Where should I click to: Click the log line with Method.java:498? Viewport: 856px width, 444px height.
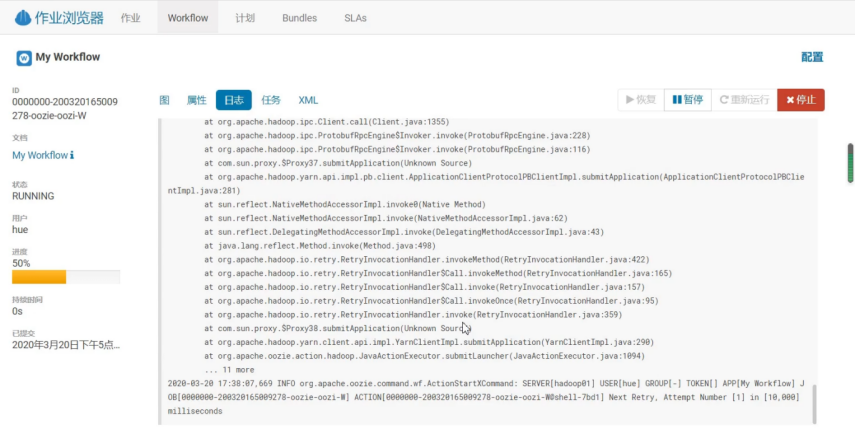(320, 246)
